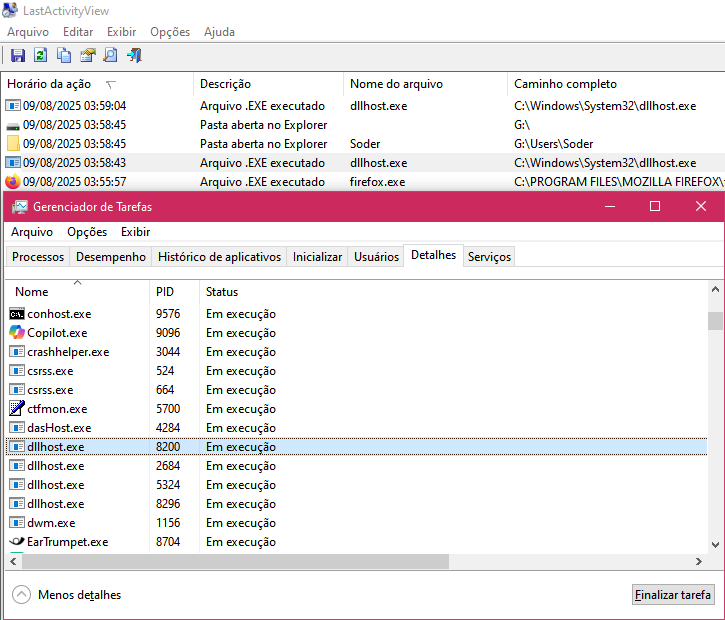
Task: Open Properties icon in LastActivityView toolbar
Action: point(87,55)
